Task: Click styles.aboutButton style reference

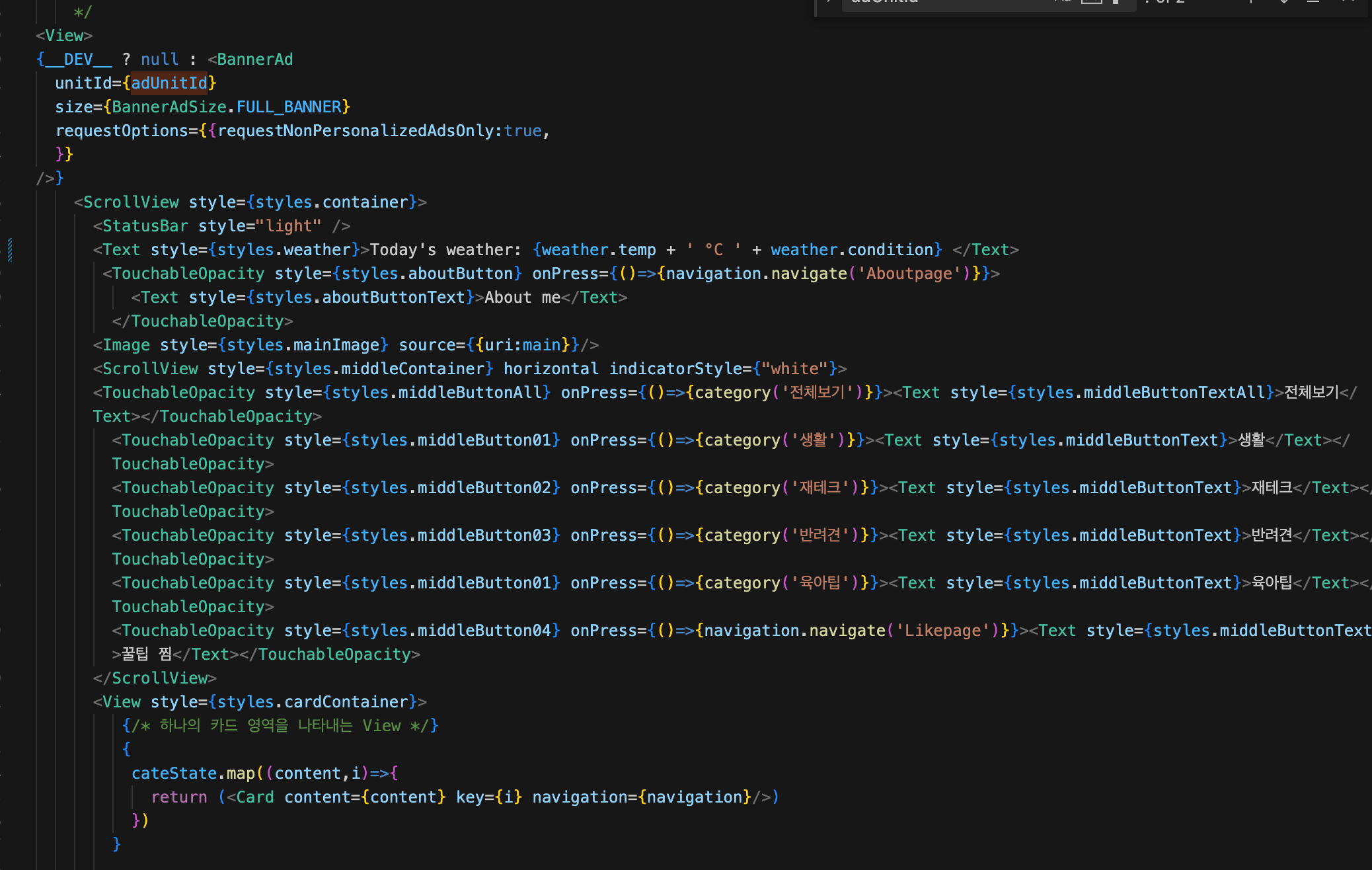Action: 428,274
